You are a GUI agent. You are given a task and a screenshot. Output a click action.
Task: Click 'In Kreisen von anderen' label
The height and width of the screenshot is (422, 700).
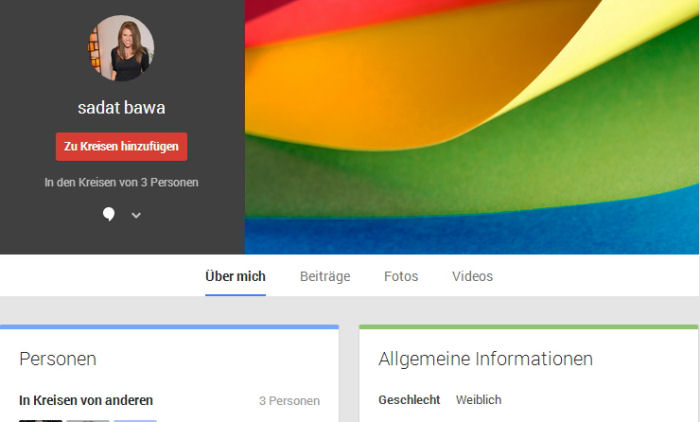[86, 400]
